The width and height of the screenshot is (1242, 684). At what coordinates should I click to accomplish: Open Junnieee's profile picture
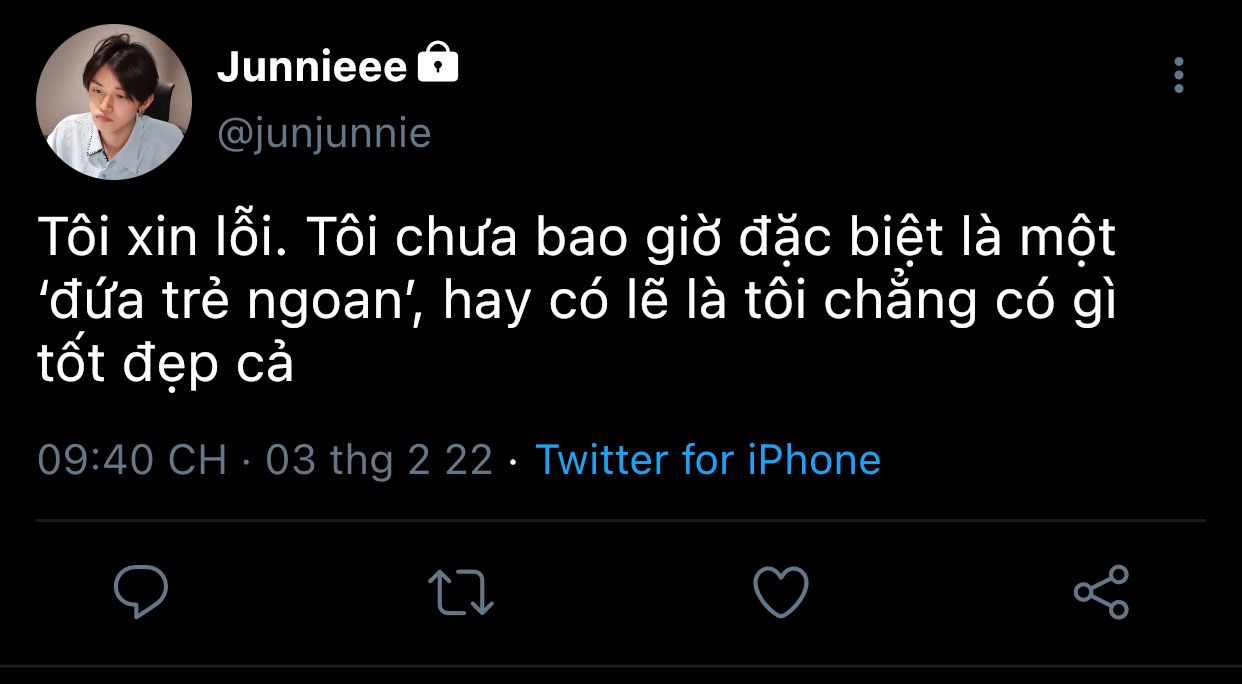pyautogui.click(x=113, y=102)
